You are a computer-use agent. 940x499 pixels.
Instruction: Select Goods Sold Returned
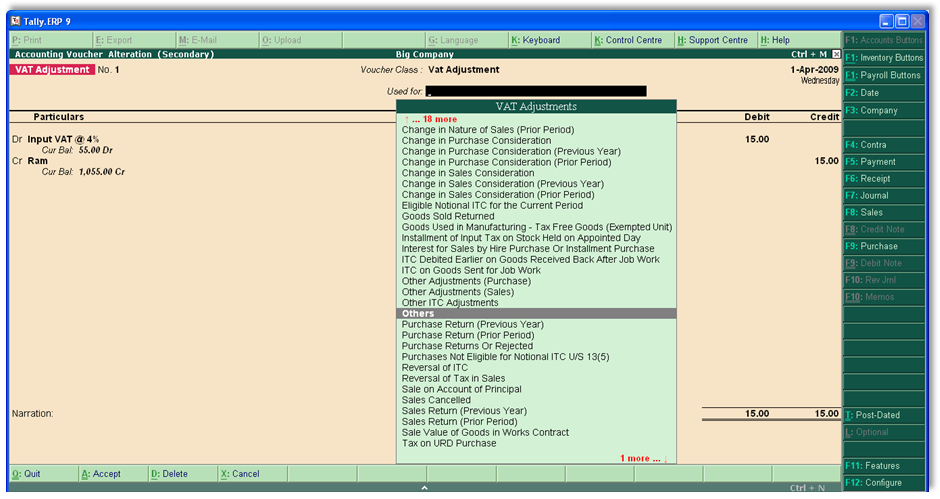click(448, 216)
